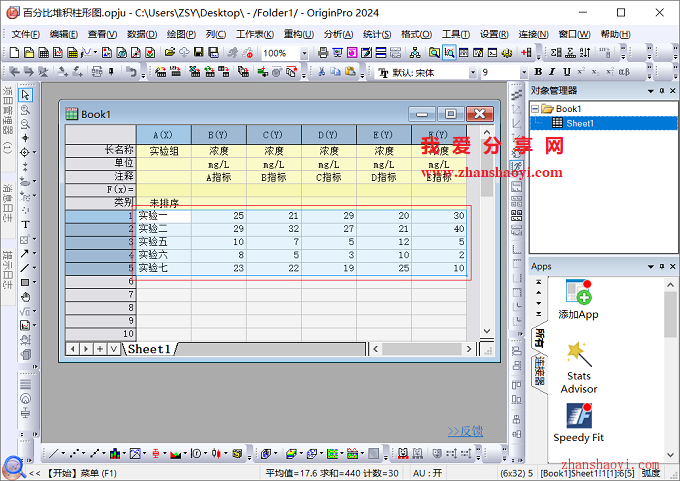The width and height of the screenshot is (680, 481).
Task: Click the Scatter plot icon in the bottom toolbar
Action: click(x=75, y=454)
